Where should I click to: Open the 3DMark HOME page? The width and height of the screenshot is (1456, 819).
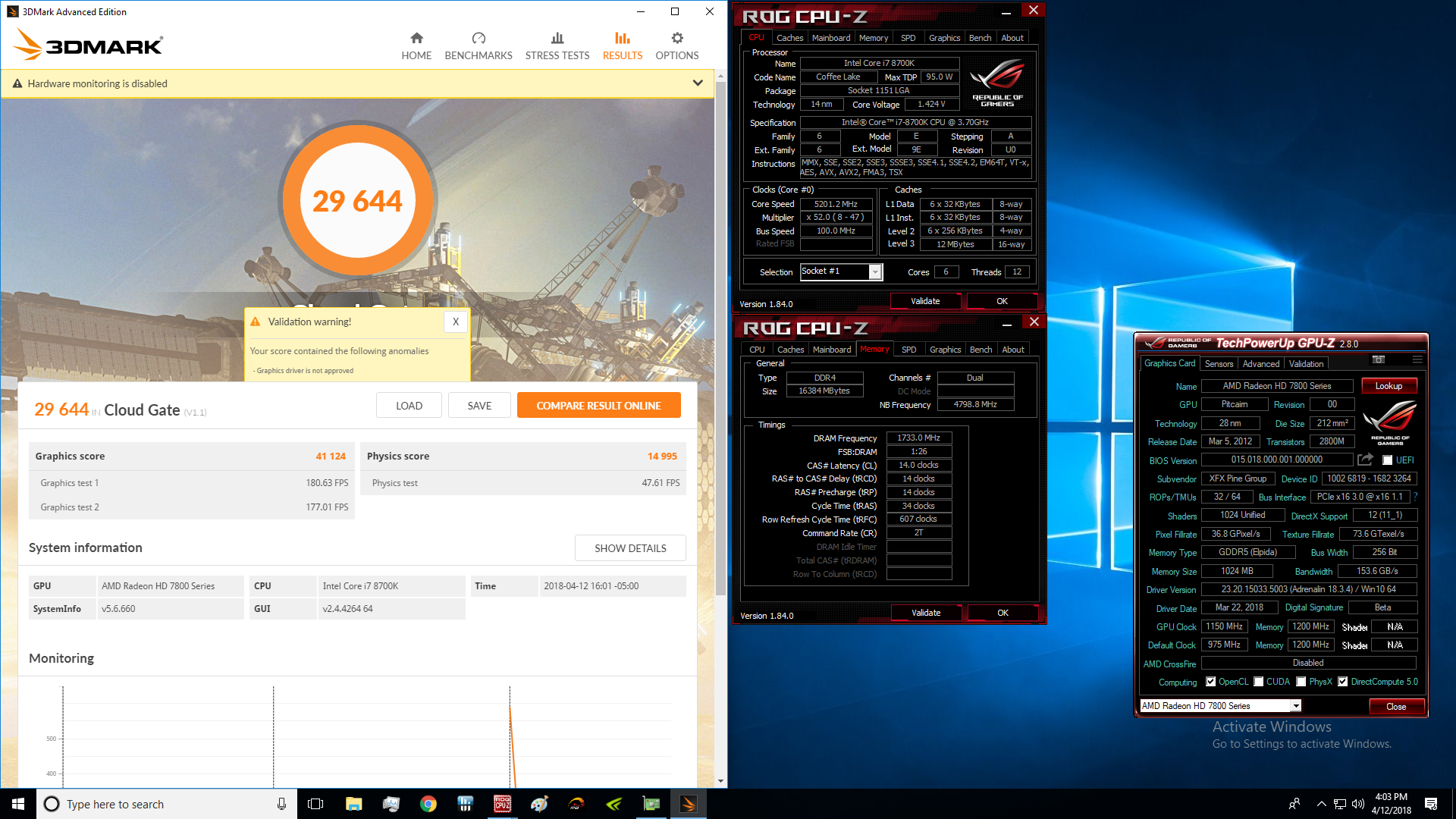tap(416, 46)
